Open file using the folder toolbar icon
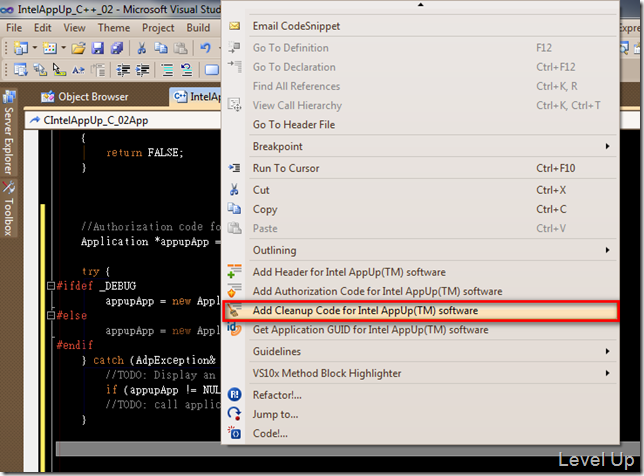Screen dimensions: 644x476 click(78, 48)
